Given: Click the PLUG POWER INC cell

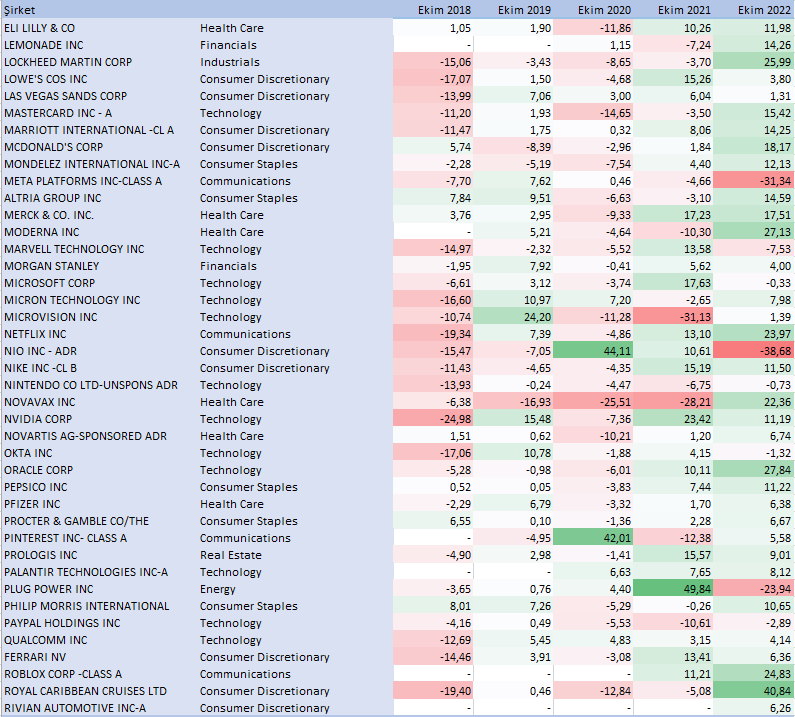Looking at the screenshot, I should (49, 589).
